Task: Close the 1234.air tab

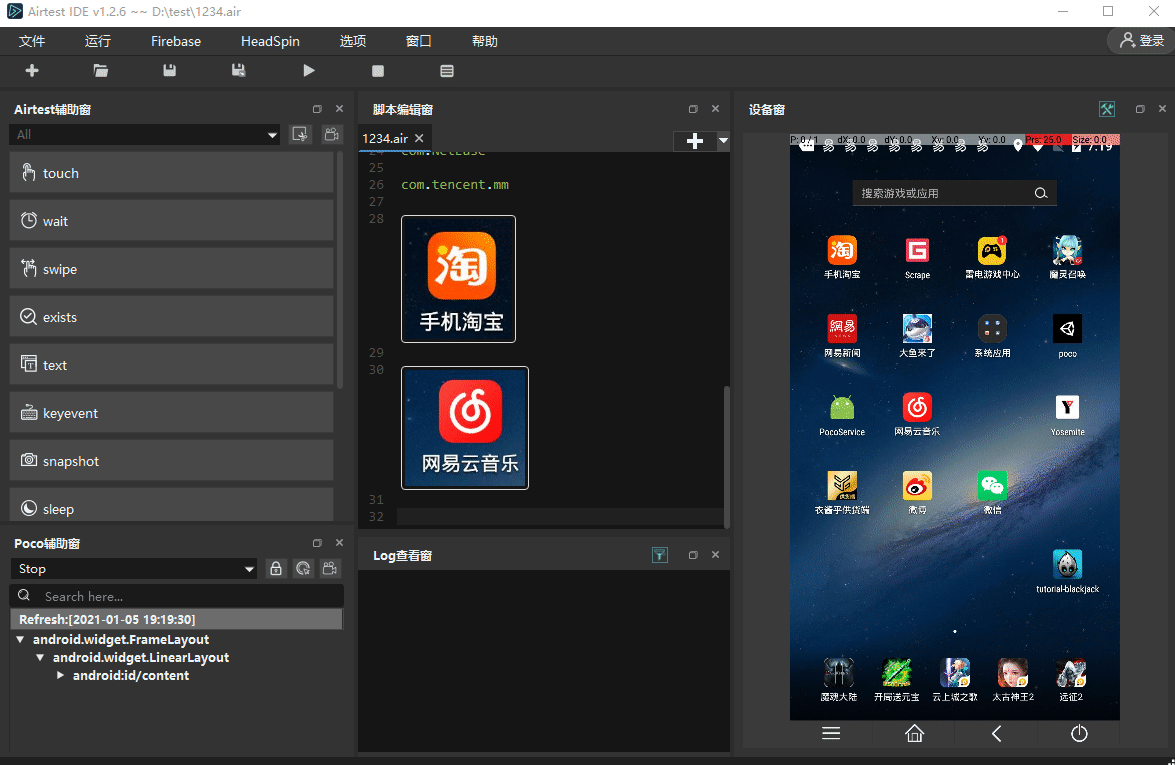Action: pyautogui.click(x=420, y=139)
